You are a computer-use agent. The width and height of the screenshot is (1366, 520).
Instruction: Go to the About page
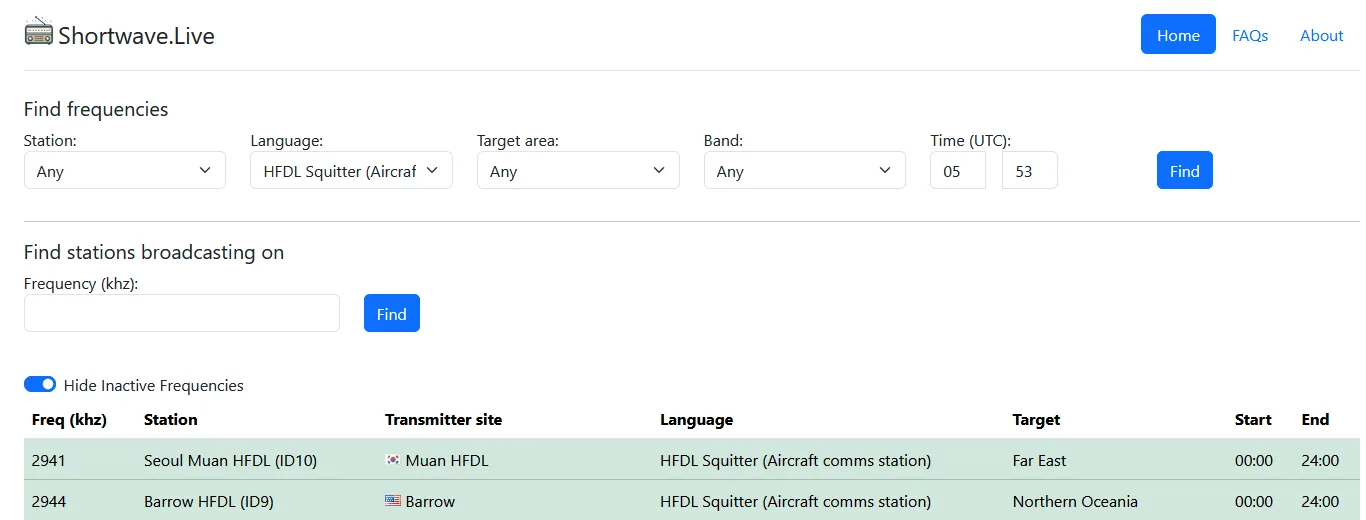(x=1321, y=35)
